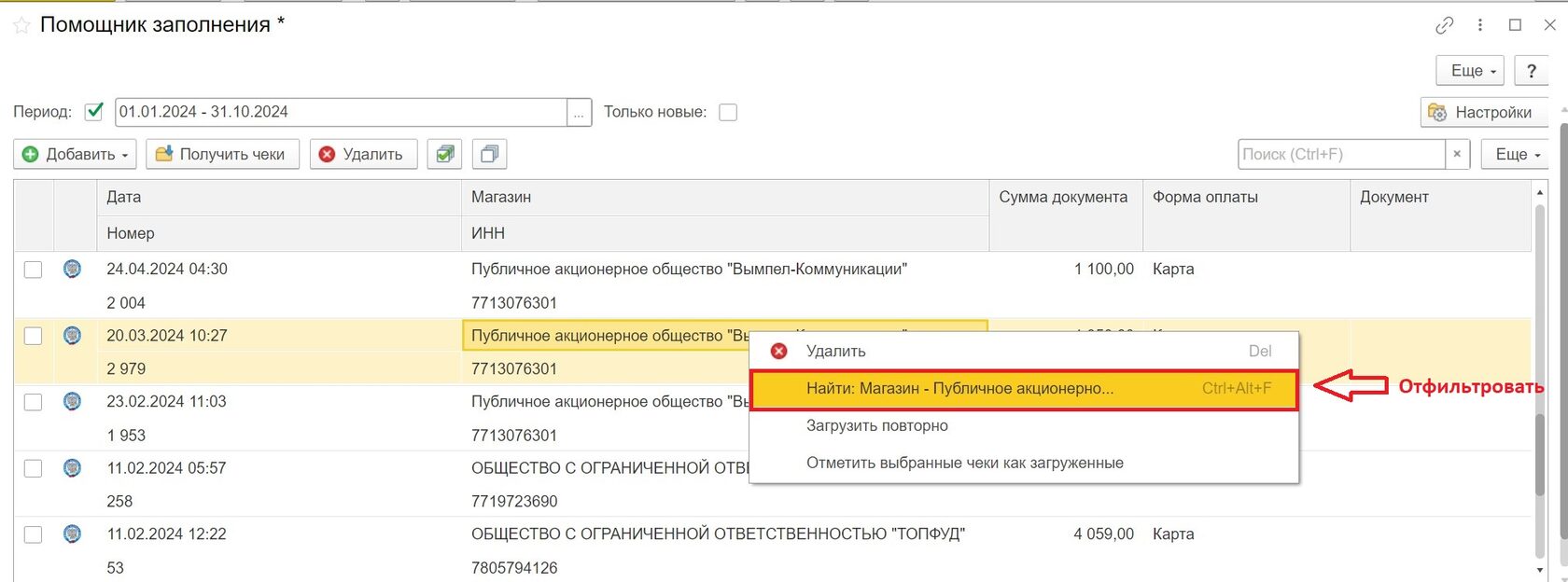Click the Получить чеки button
Screen dimensions: 1568x582
point(220,154)
